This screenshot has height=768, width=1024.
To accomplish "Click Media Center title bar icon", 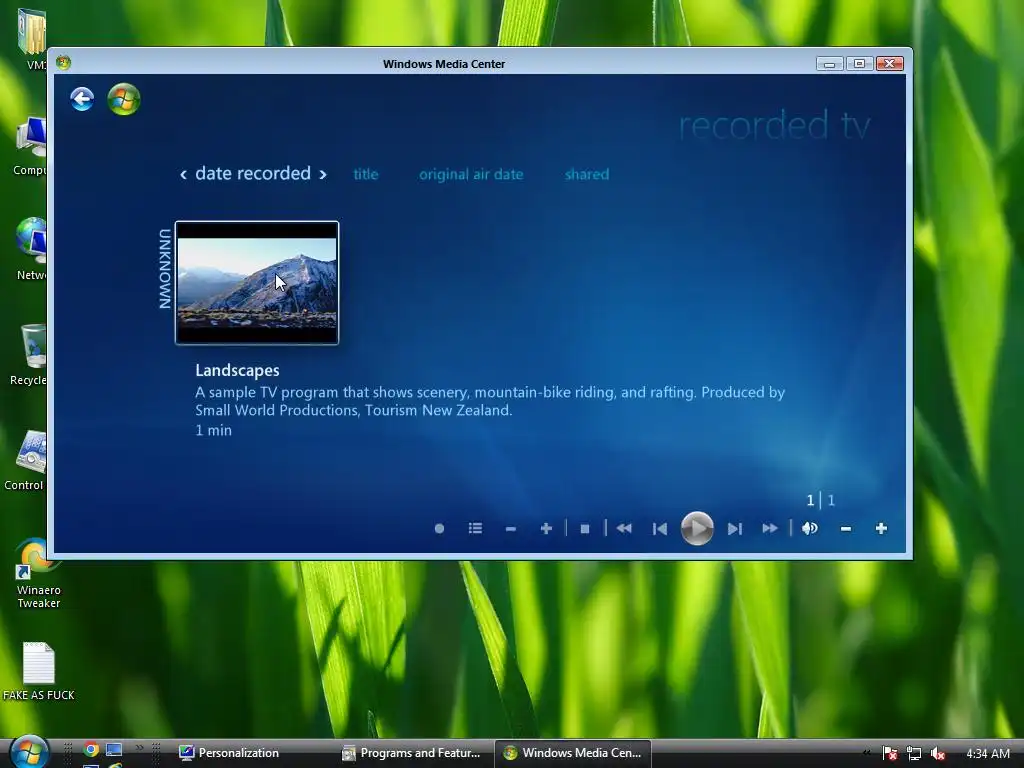I will 63,63.
